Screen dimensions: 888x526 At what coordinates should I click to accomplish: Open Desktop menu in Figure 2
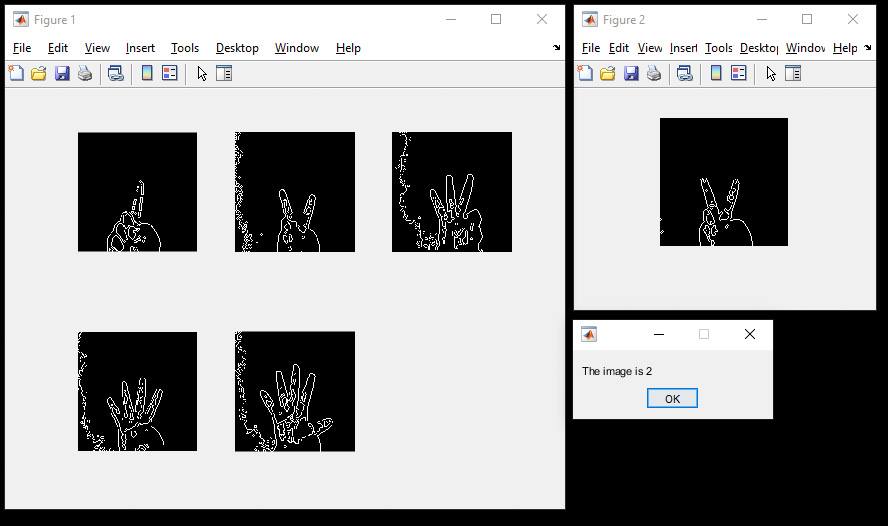pyautogui.click(x=759, y=48)
